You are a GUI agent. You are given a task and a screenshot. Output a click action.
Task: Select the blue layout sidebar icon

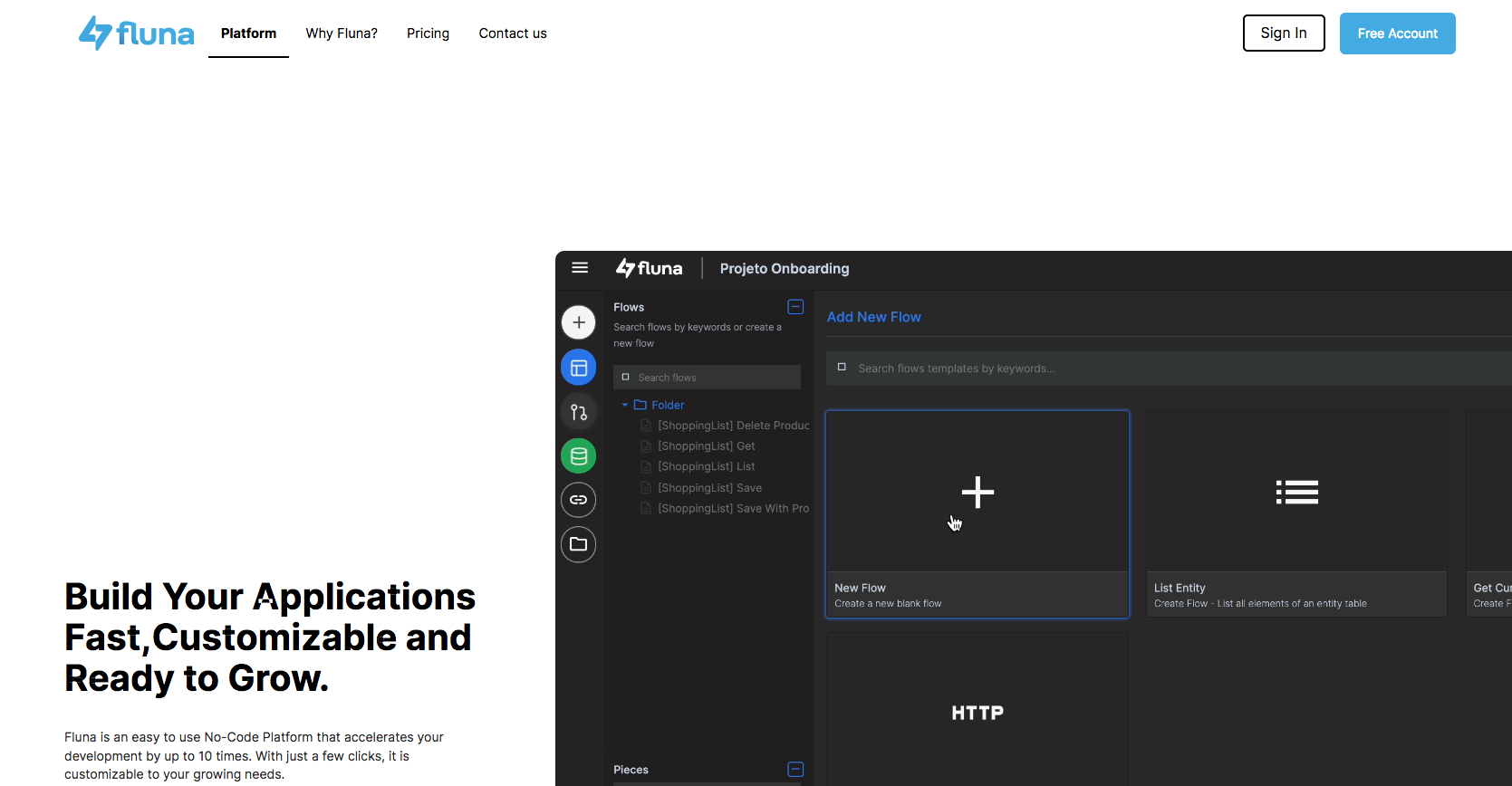(x=579, y=368)
